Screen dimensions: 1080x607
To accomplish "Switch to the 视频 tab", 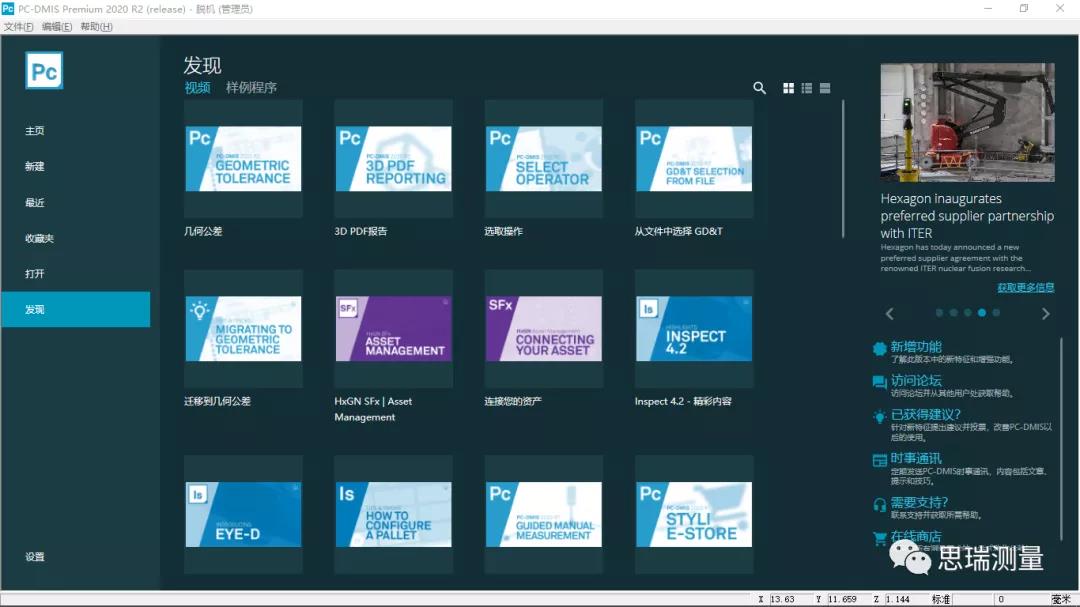I will coord(198,88).
